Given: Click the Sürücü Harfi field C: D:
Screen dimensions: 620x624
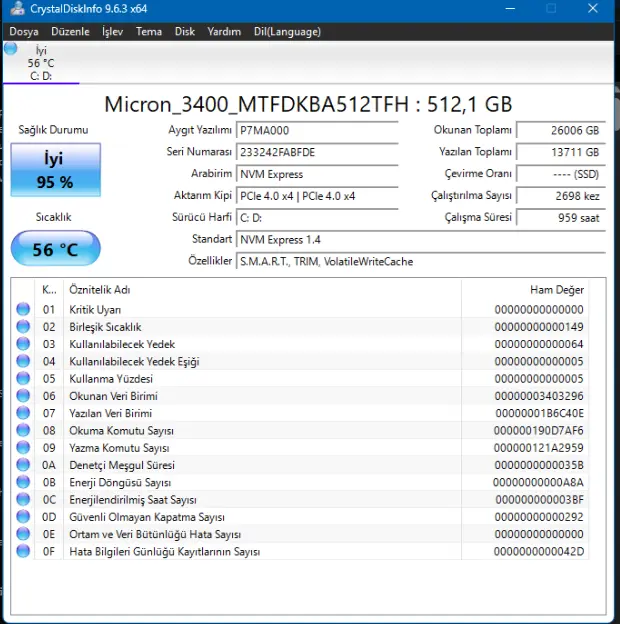Looking at the screenshot, I should click(317, 218).
